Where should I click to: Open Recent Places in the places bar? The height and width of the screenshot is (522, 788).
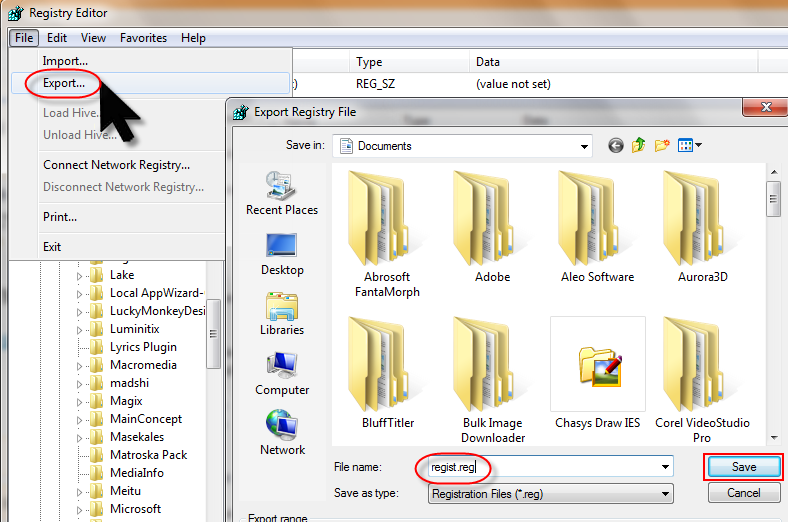coord(282,194)
